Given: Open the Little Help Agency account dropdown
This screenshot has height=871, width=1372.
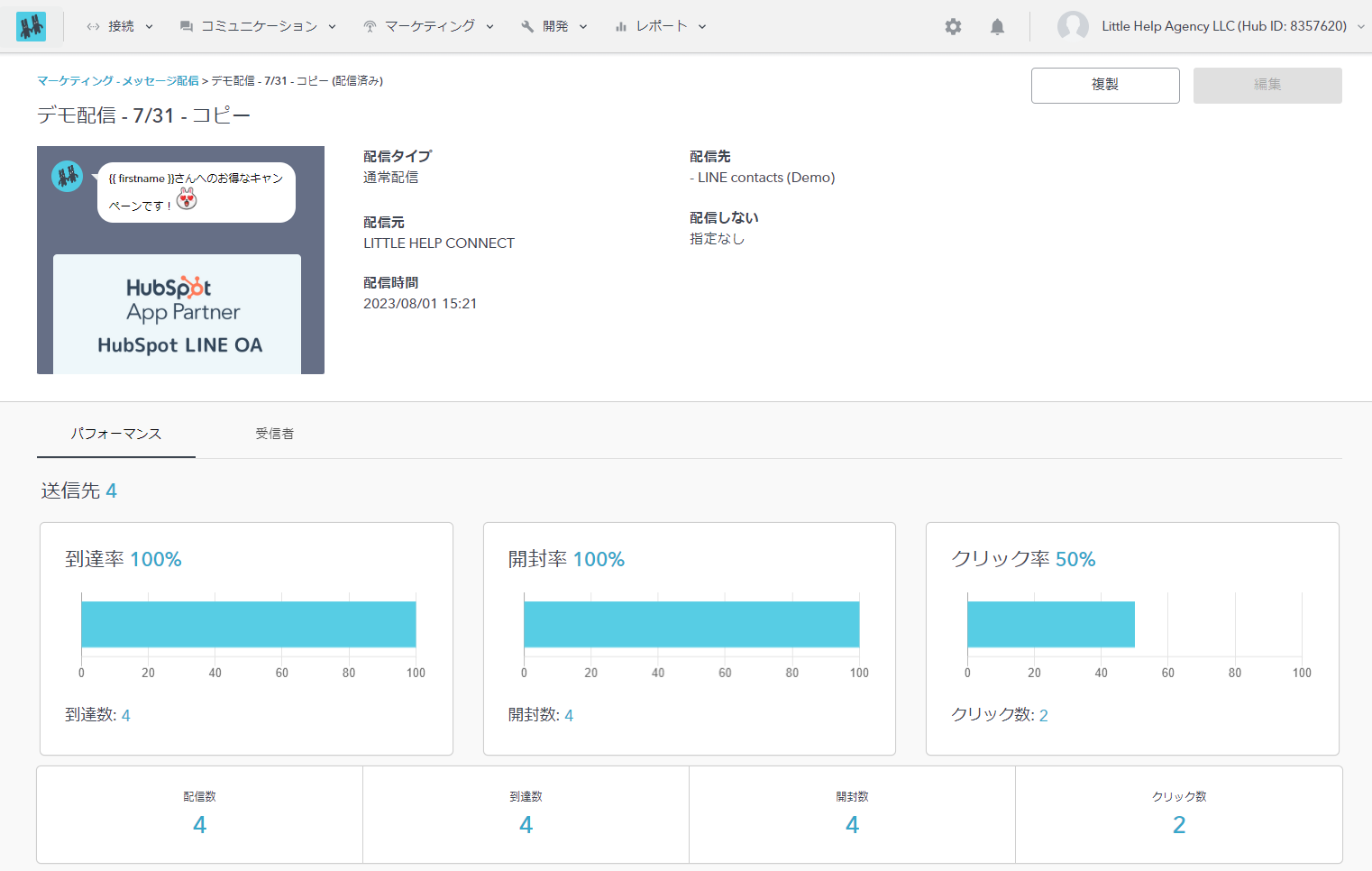Looking at the screenshot, I should click(x=1360, y=27).
